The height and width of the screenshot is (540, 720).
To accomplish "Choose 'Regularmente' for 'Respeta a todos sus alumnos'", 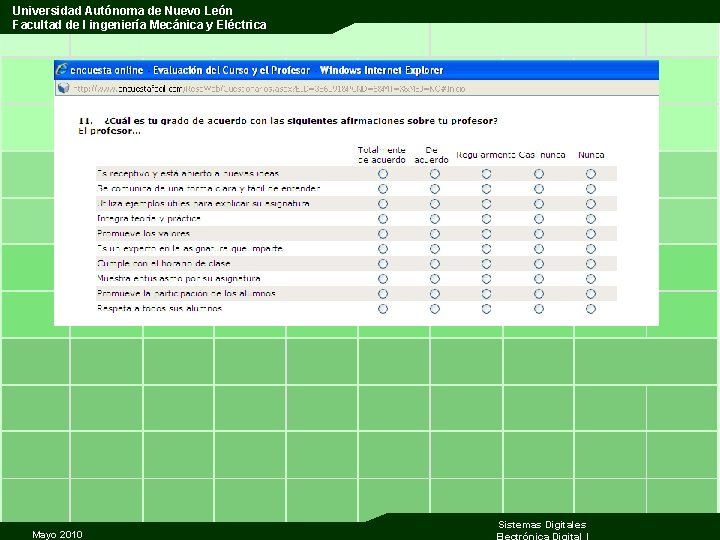I will 487,309.
